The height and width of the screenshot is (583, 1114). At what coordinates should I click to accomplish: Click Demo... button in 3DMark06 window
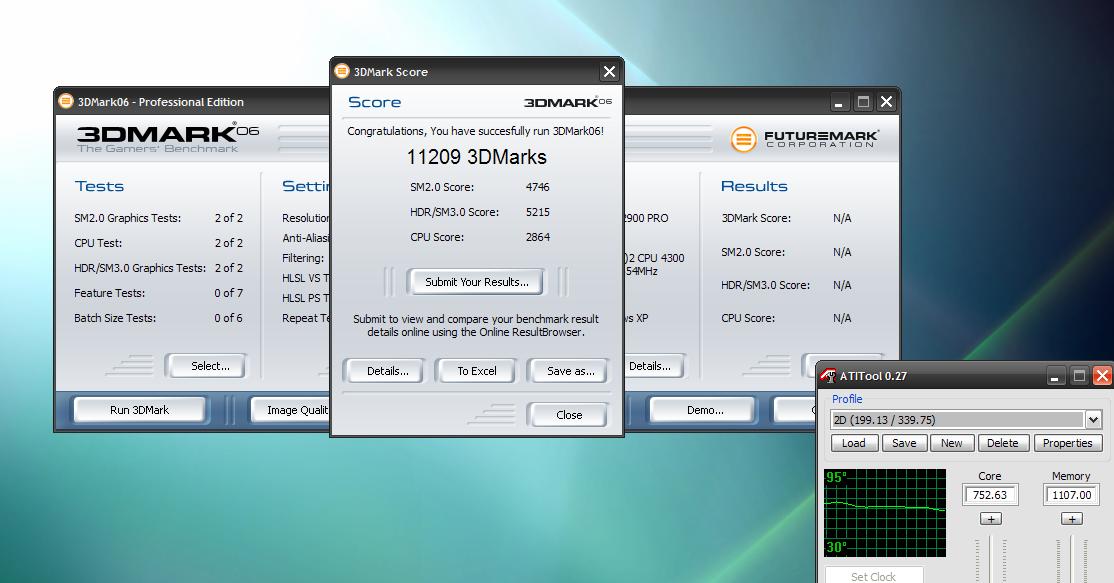(x=704, y=410)
